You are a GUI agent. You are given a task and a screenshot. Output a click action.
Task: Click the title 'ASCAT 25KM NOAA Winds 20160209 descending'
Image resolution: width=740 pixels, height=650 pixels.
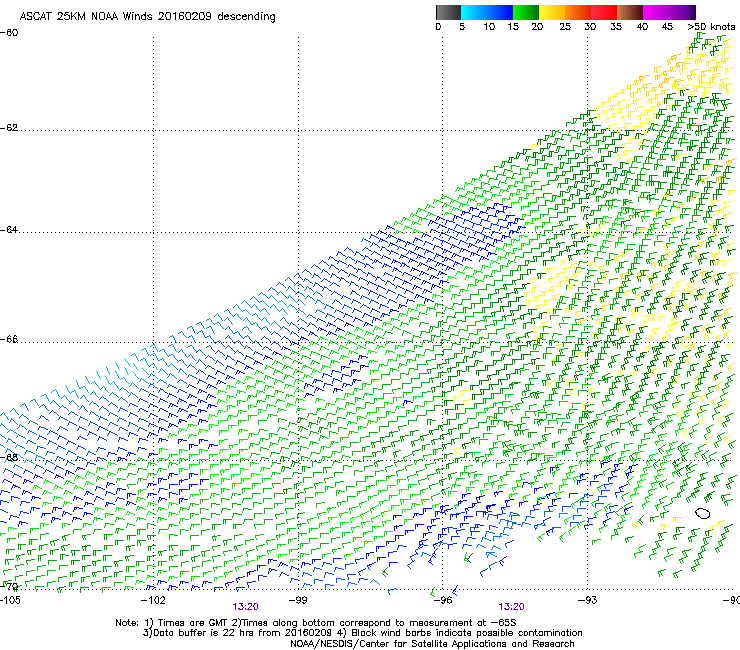click(148, 17)
